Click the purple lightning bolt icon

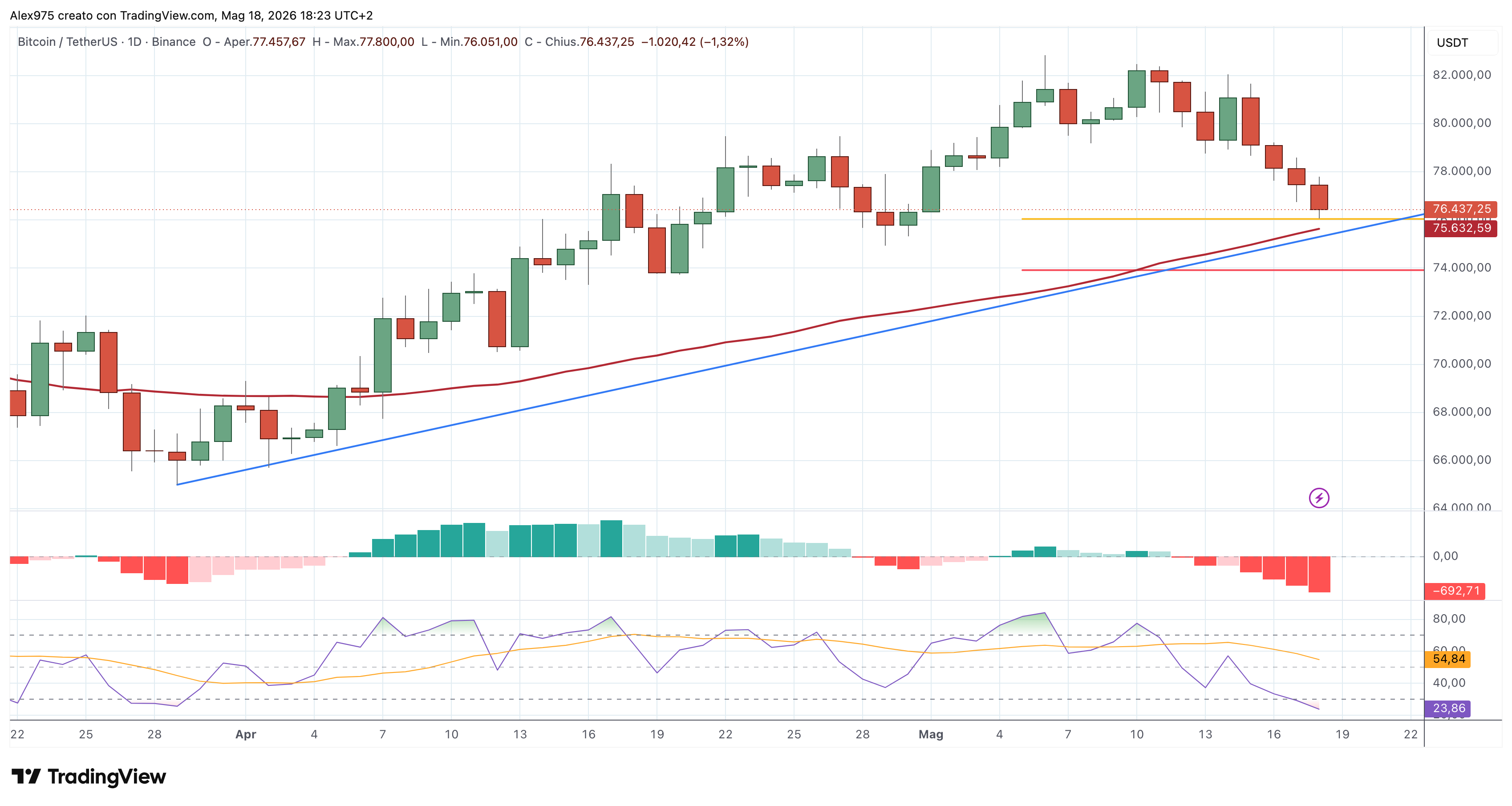pyautogui.click(x=1319, y=498)
